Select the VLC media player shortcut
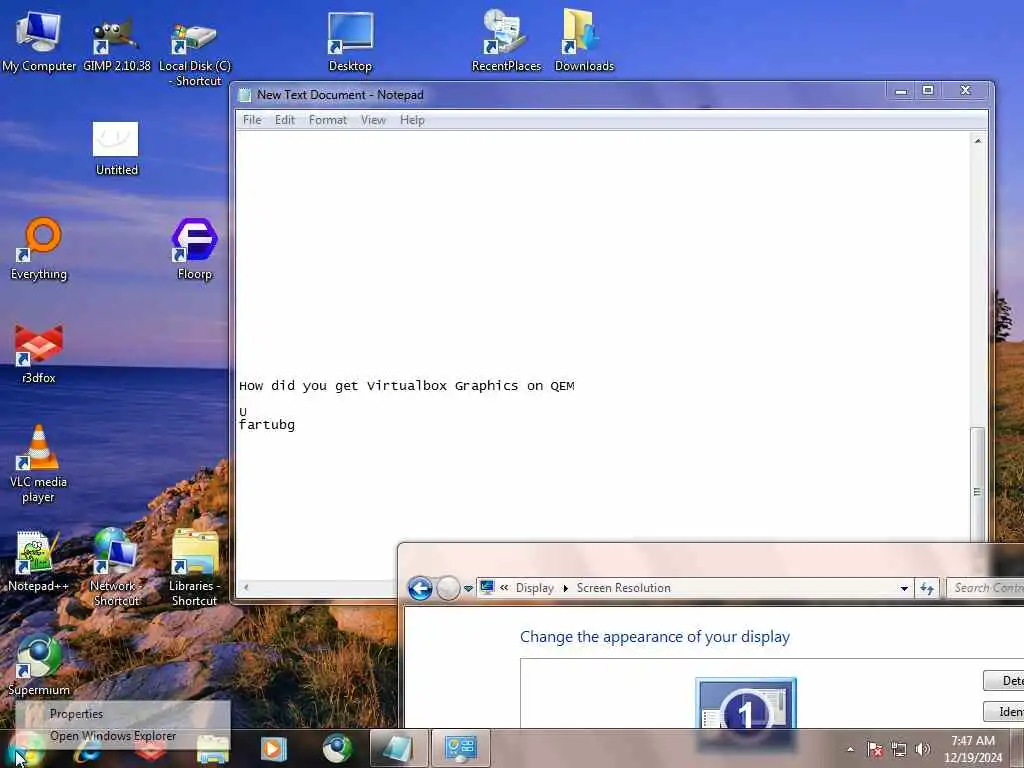The width and height of the screenshot is (1024, 768). (39, 464)
